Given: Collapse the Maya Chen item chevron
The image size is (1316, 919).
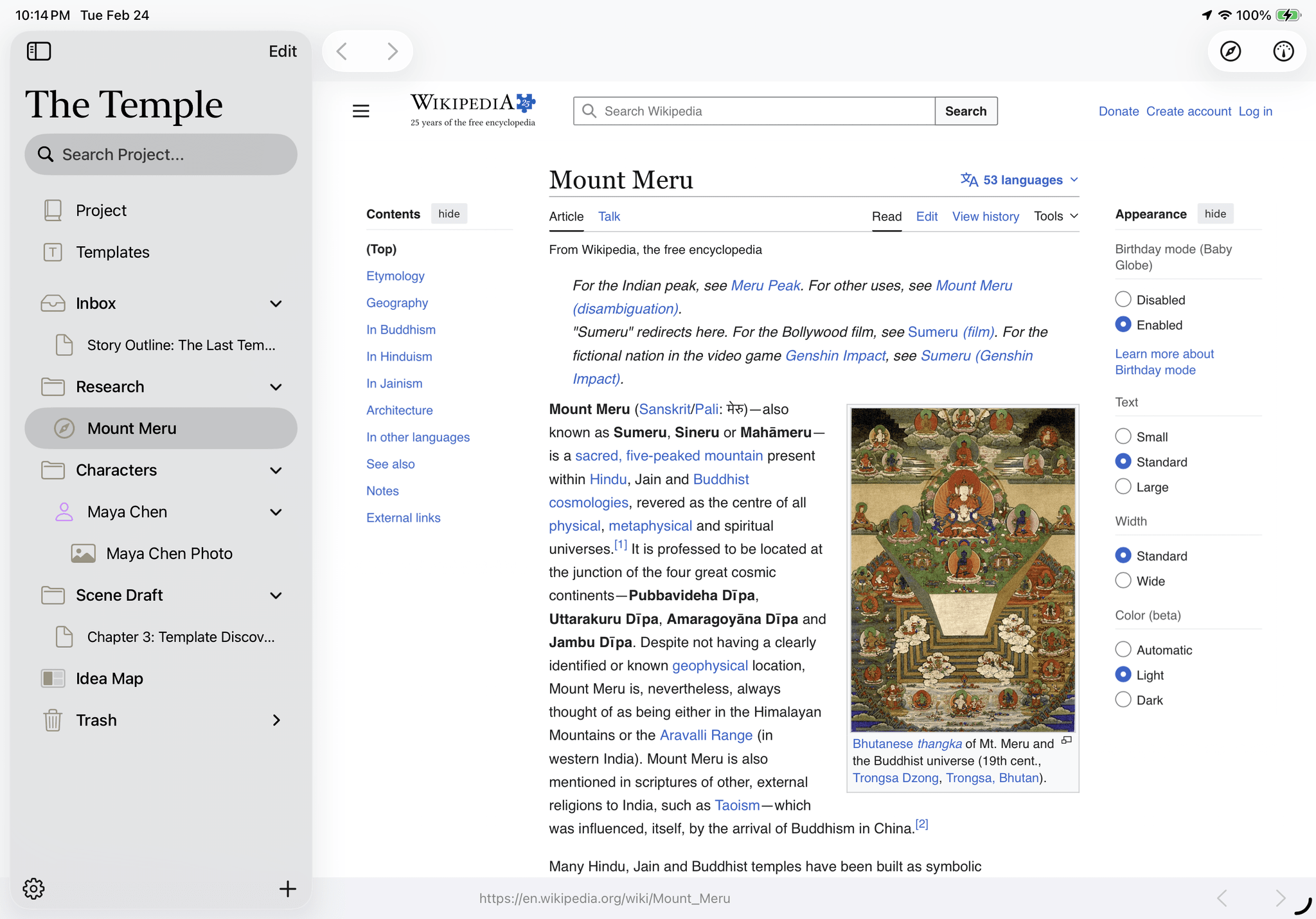Looking at the screenshot, I should pos(276,513).
